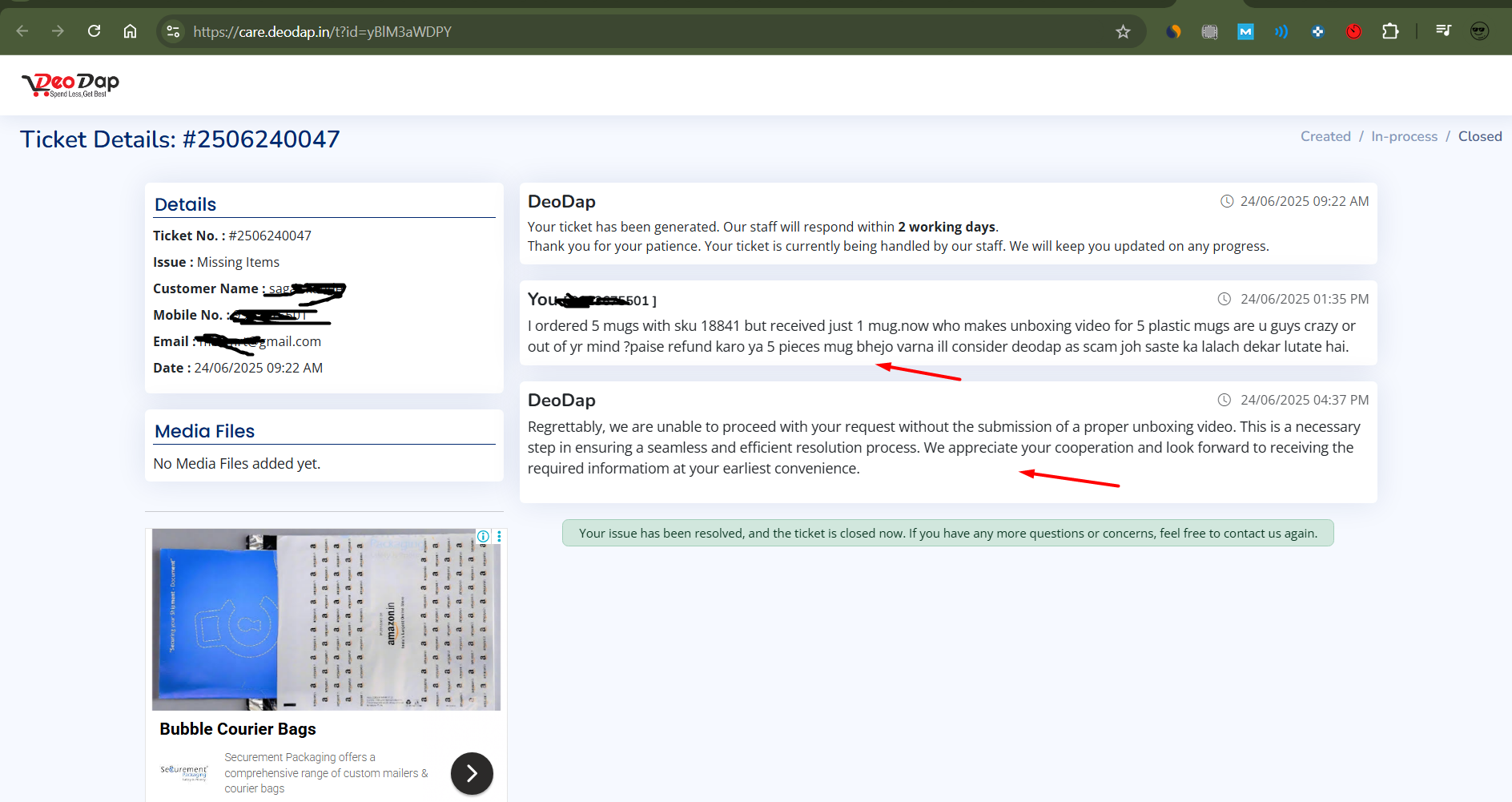Select the Created status step
The height and width of the screenshot is (802, 1512).
1325,136
